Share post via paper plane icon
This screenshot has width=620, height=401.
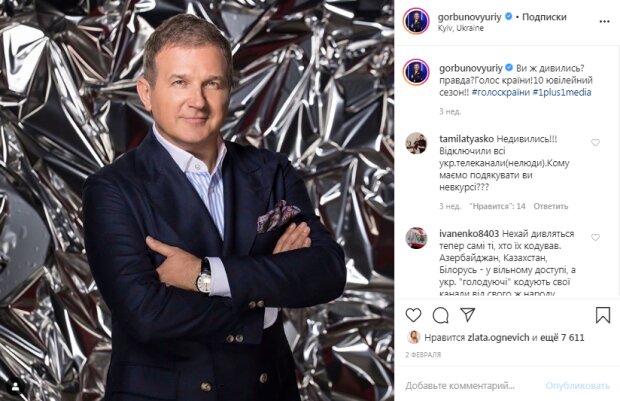tap(467, 315)
